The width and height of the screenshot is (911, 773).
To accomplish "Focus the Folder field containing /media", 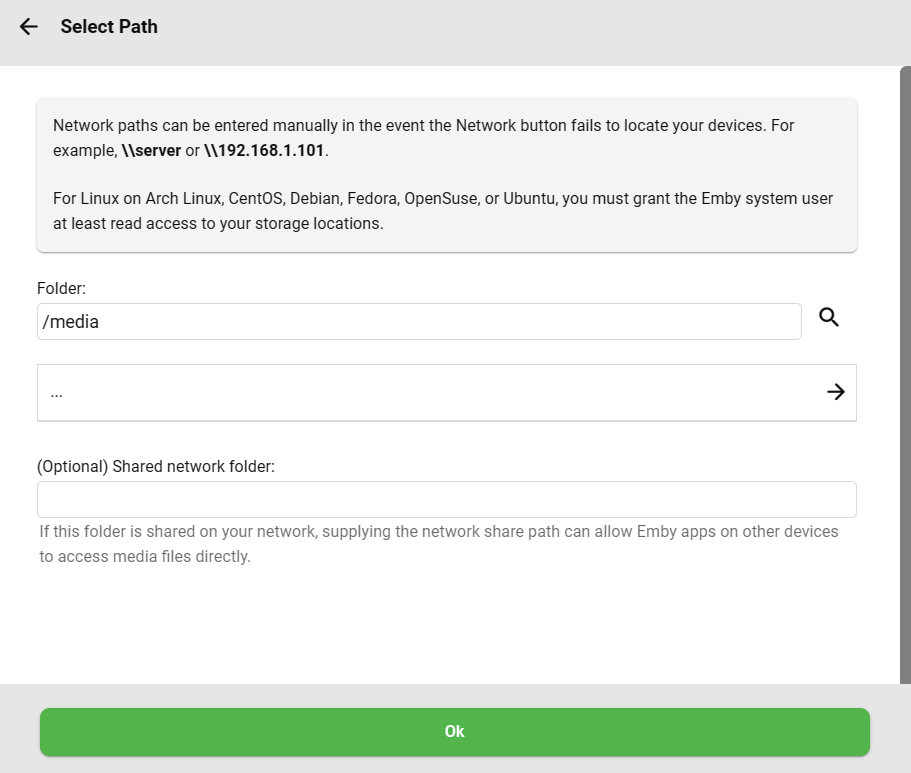I will tap(419, 322).
